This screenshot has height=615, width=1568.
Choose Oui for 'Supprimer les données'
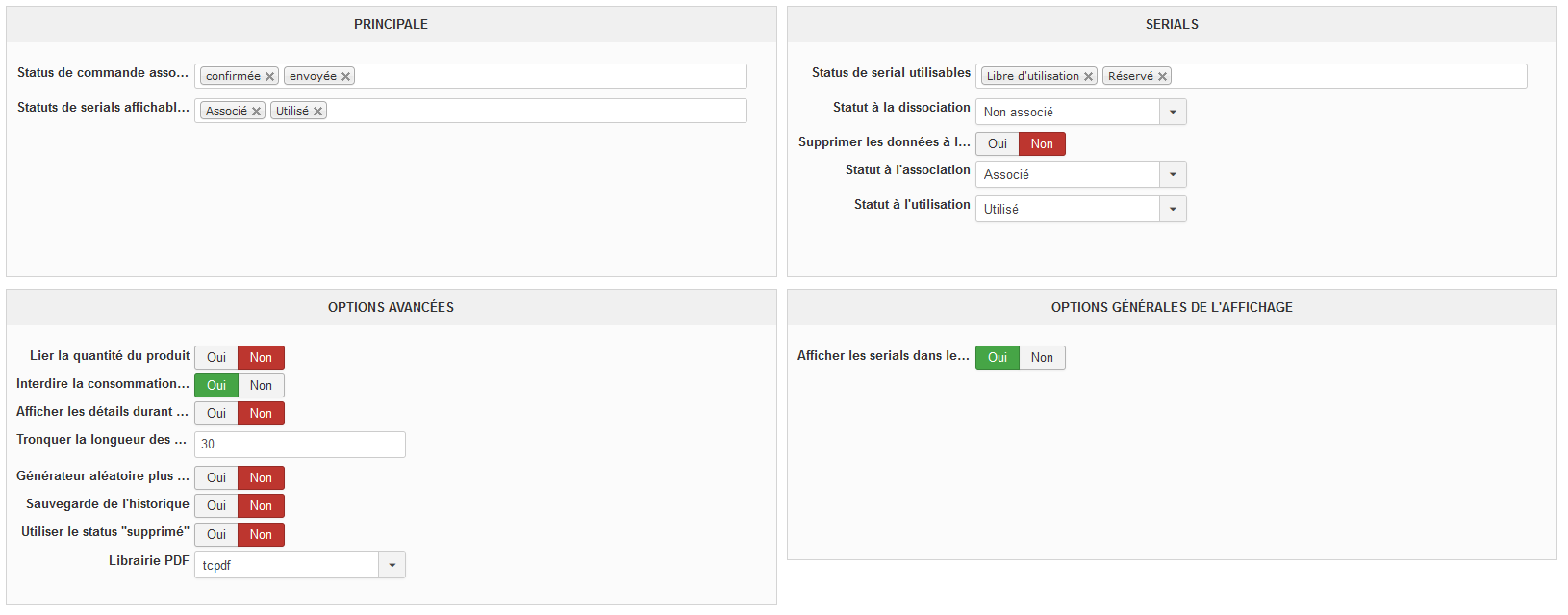[x=998, y=144]
